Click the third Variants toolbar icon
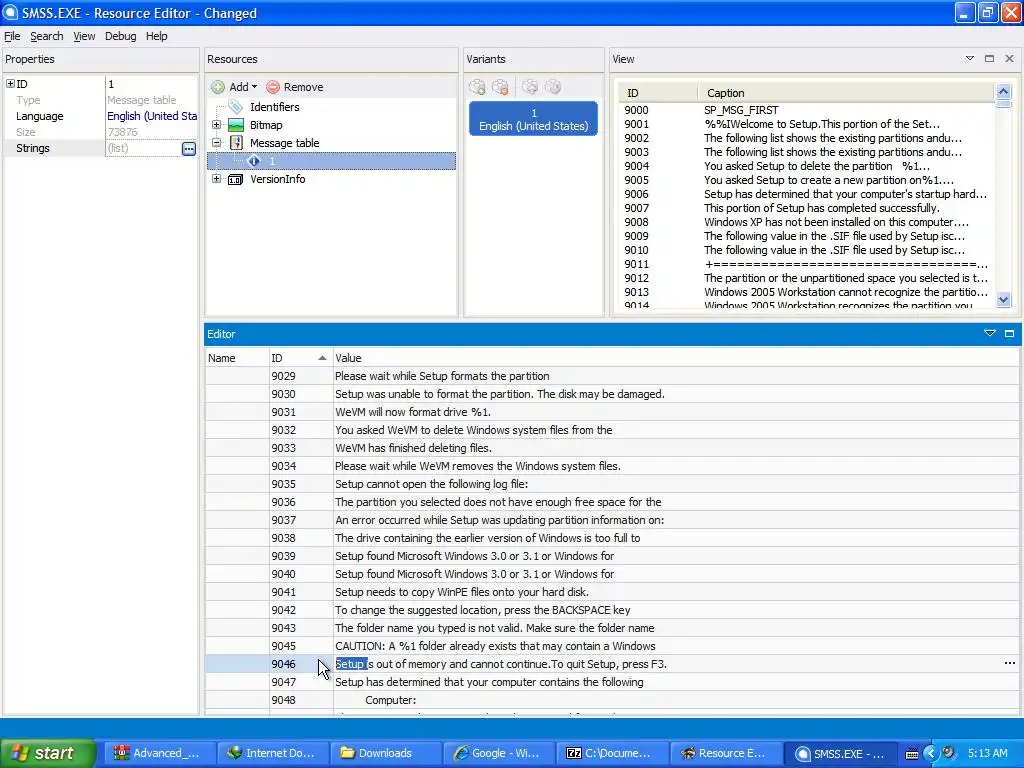Image resolution: width=1024 pixels, height=768 pixels. [x=530, y=87]
